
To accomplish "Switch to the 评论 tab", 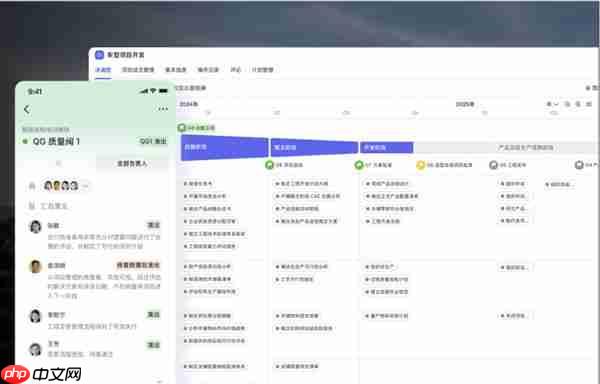I will (x=235, y=70).
